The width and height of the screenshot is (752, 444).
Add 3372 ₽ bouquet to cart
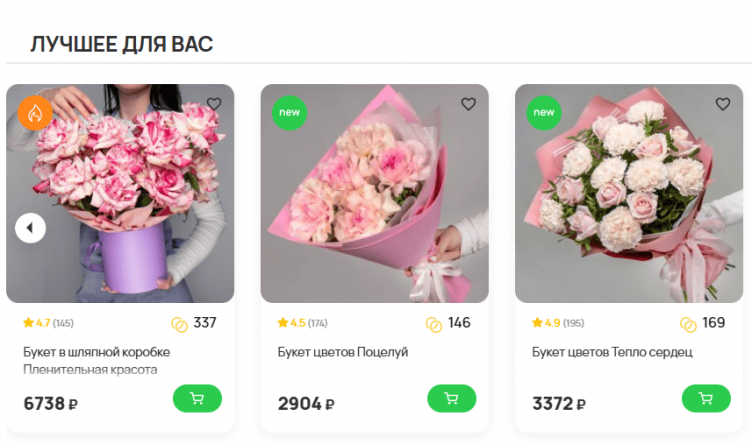click(x=706, y=399)
